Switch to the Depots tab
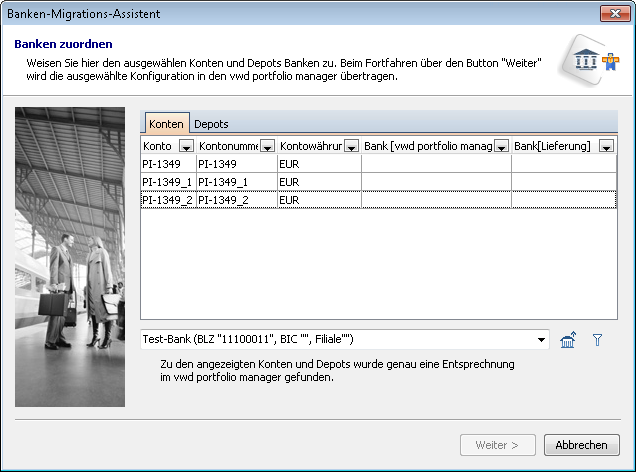The image size is (636, 472). [x=211, y=124]
